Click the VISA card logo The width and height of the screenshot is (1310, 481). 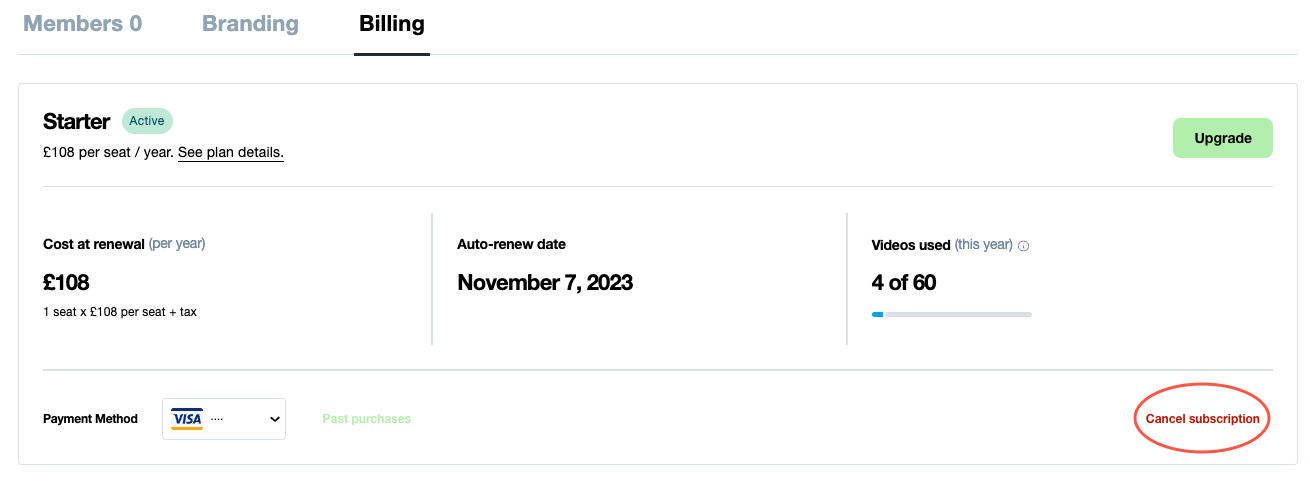[x=187, y=418]
